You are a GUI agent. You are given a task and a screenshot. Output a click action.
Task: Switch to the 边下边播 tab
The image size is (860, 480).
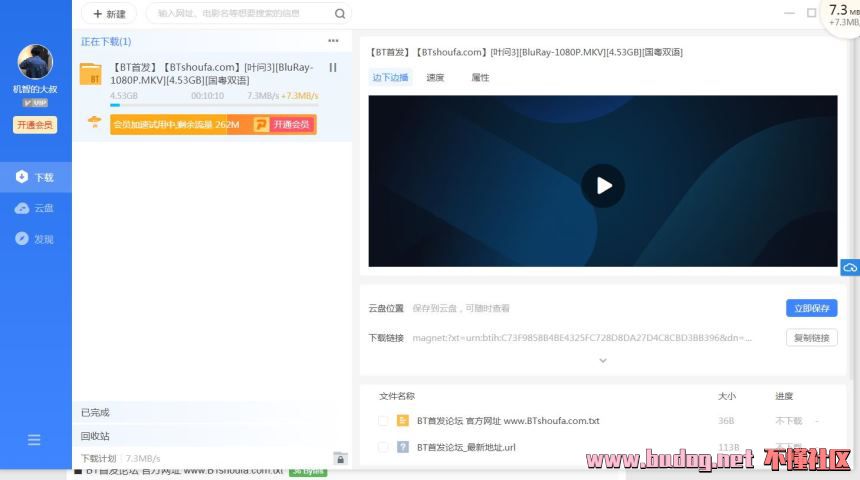pyautogui.click(x=390, y=77)
